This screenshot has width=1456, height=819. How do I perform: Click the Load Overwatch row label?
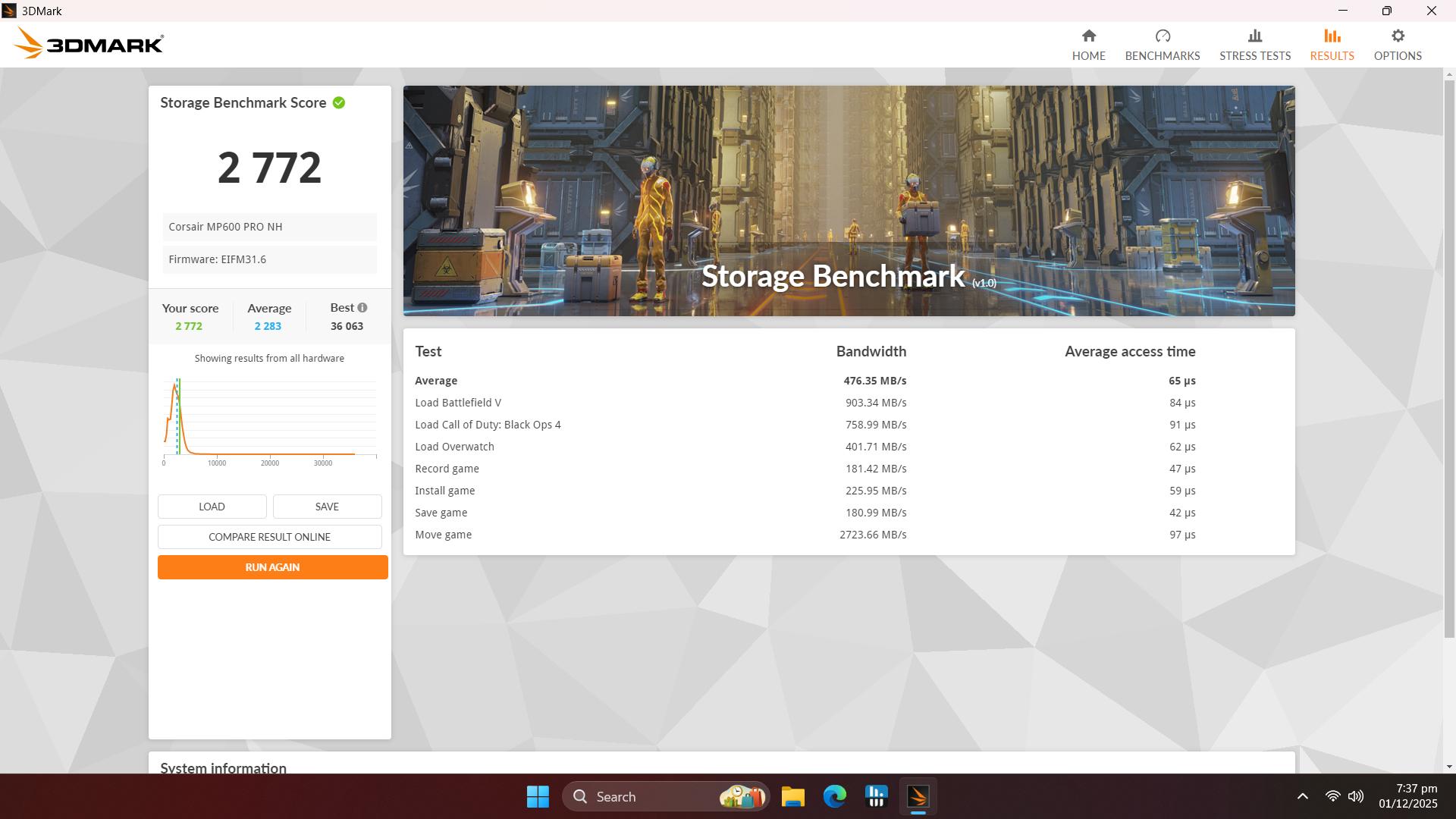454,447
